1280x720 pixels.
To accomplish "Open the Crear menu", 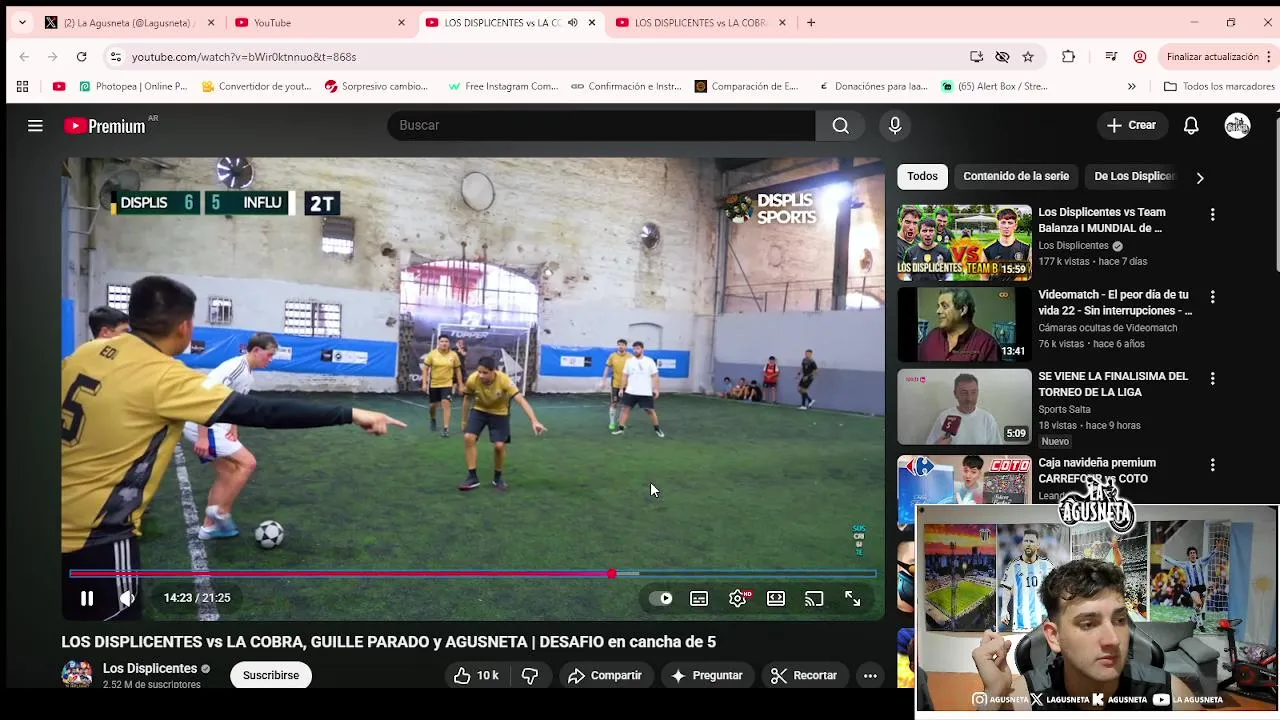I will [x=1131, y=125].
